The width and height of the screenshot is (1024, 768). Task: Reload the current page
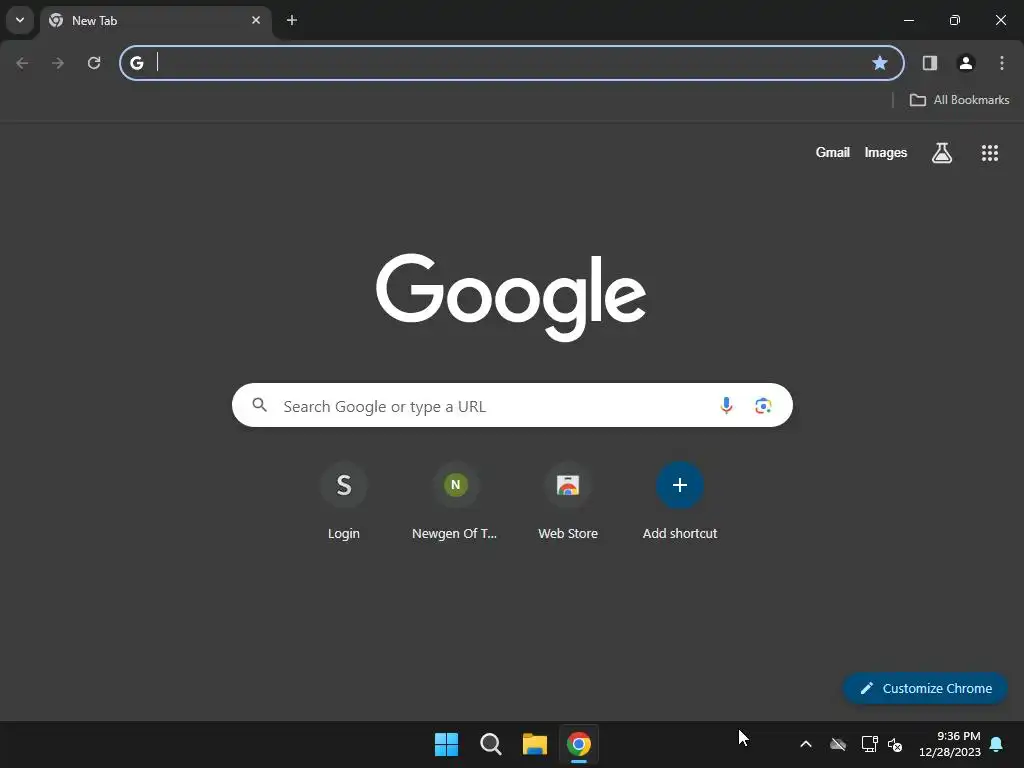click(x=94, y=63)
